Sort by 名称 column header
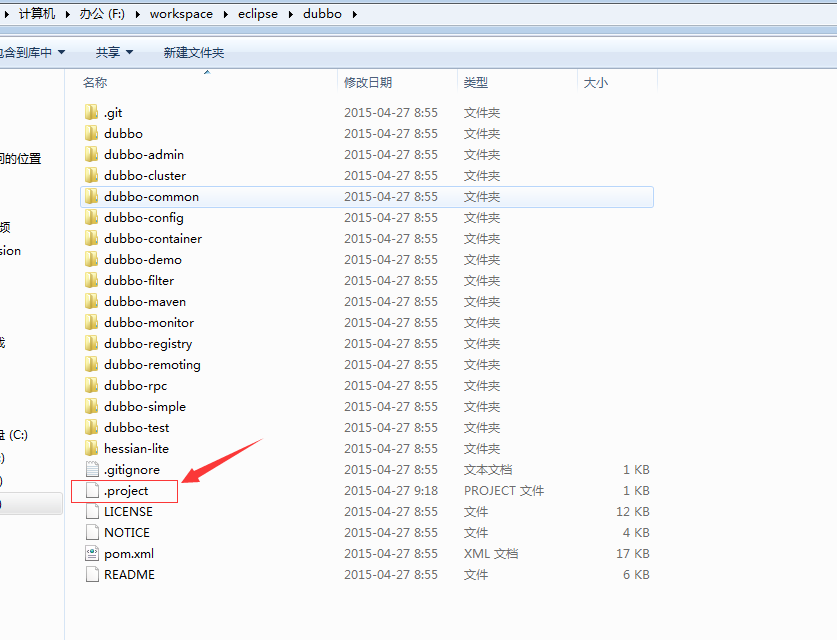 [x=95, y=82]
